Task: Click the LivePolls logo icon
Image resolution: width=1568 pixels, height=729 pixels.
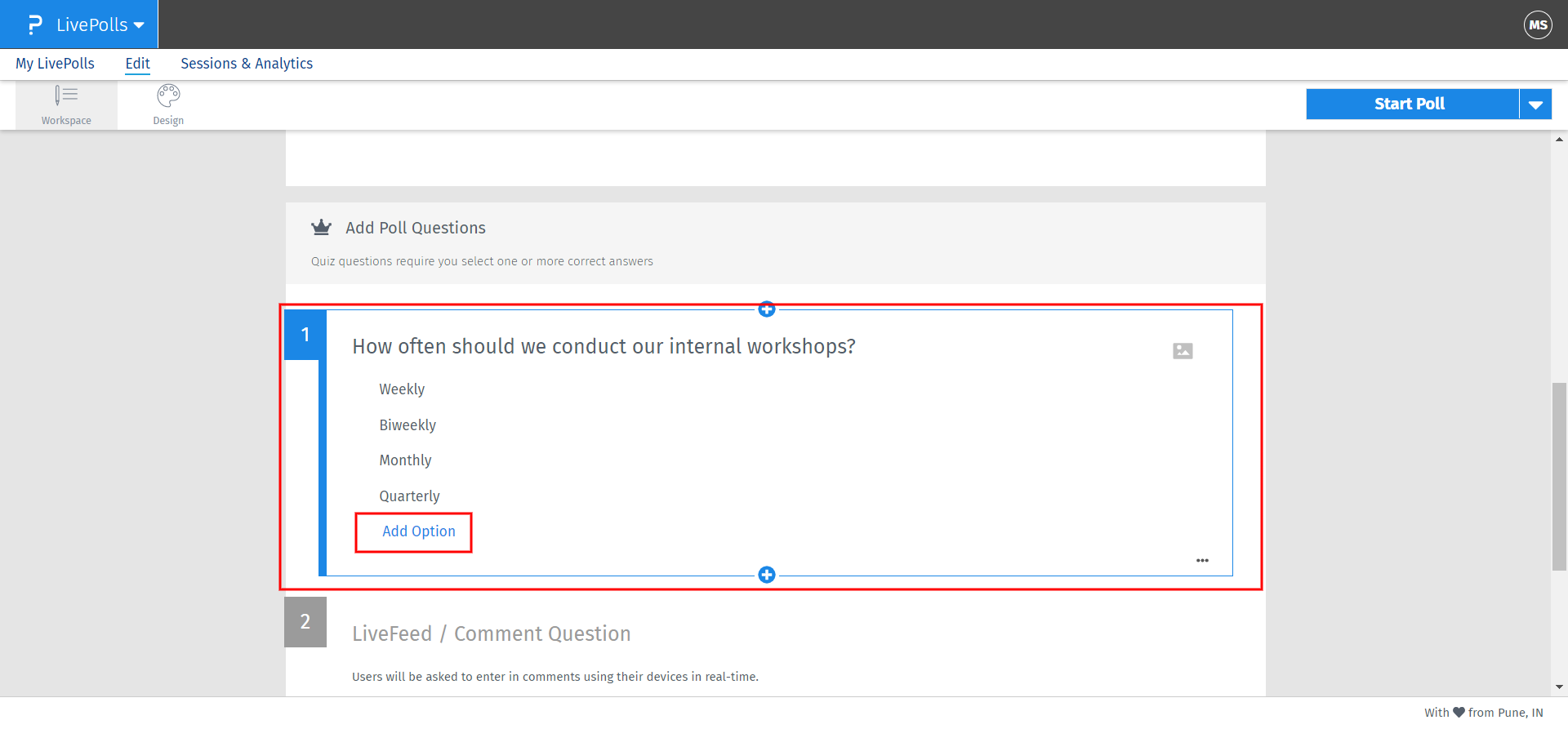Action: click(34, 24)
